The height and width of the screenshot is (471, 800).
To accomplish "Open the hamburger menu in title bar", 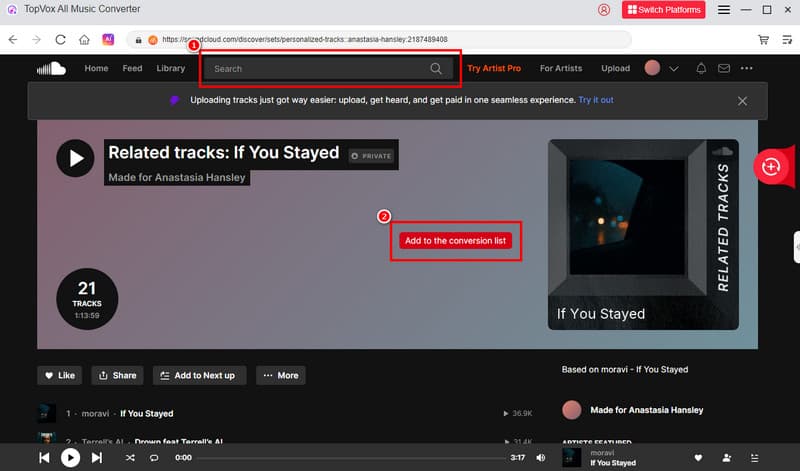I will [x=723, y=10].
